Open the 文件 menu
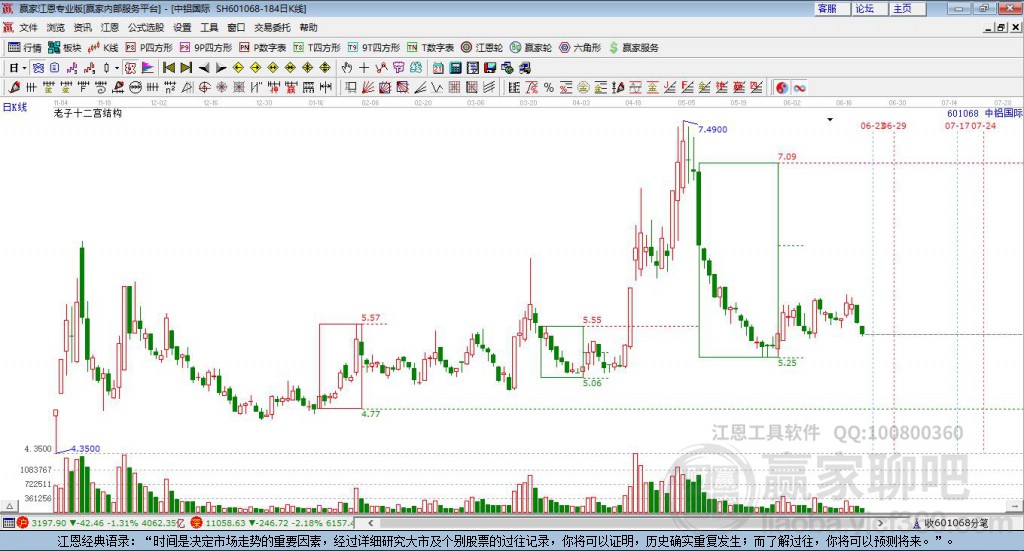This screenshot has width=1024, height=551. (x=28, y=27)
